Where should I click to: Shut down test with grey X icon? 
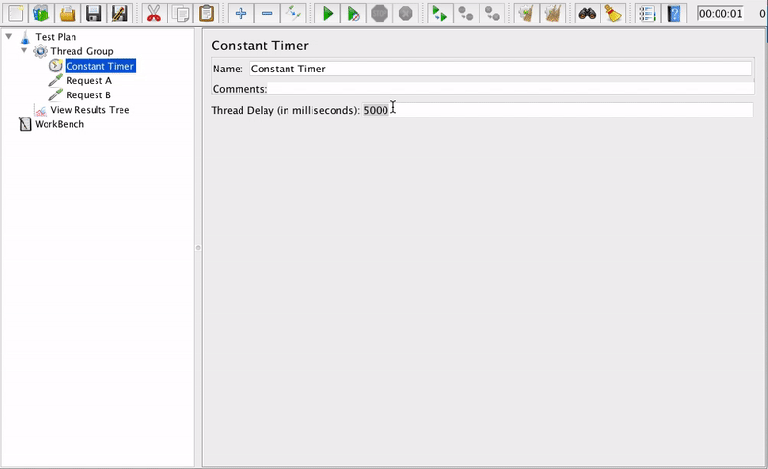click(406, 13)
